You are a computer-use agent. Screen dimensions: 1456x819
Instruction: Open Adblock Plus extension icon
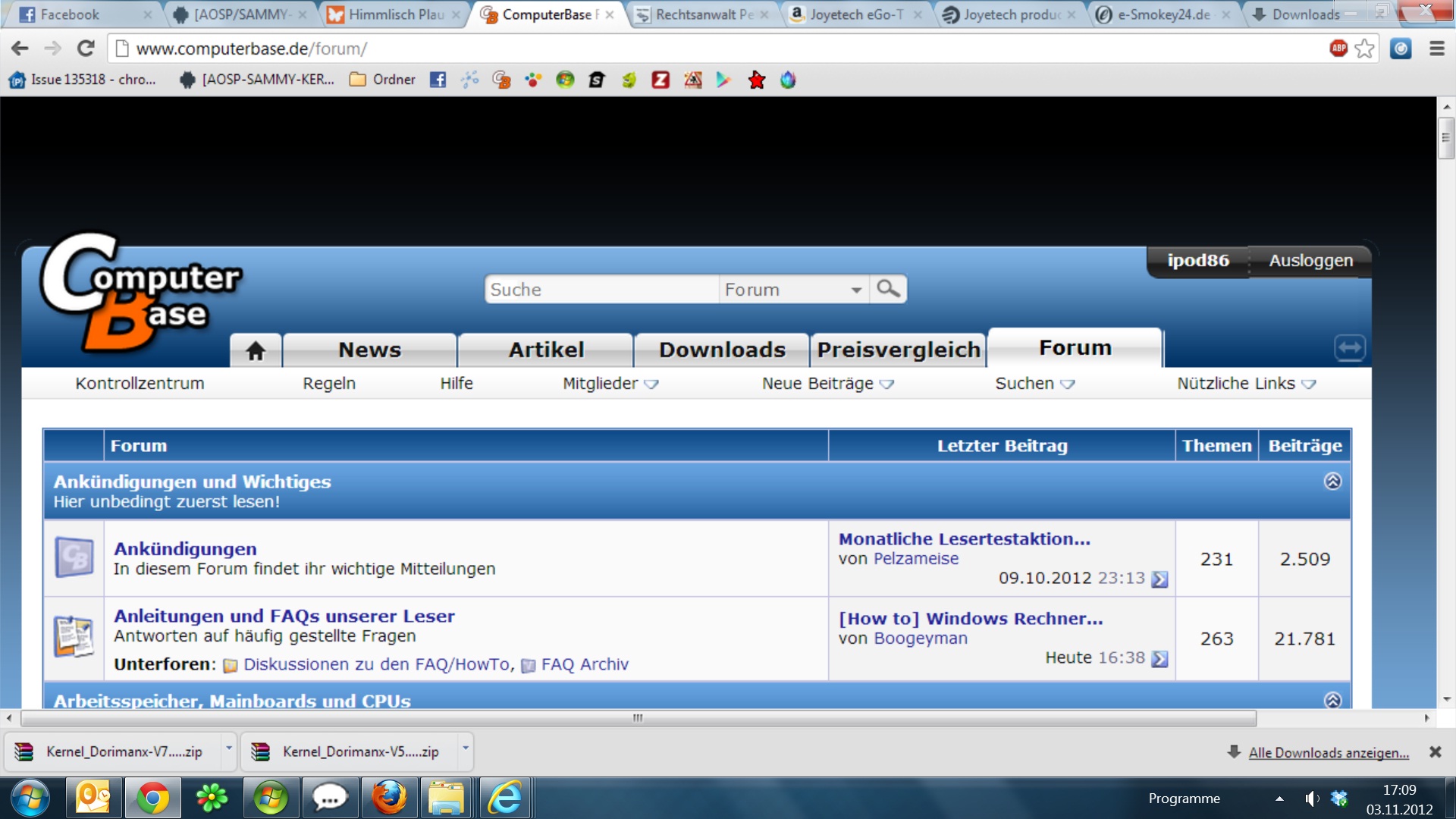click(x=1338, y=49)
